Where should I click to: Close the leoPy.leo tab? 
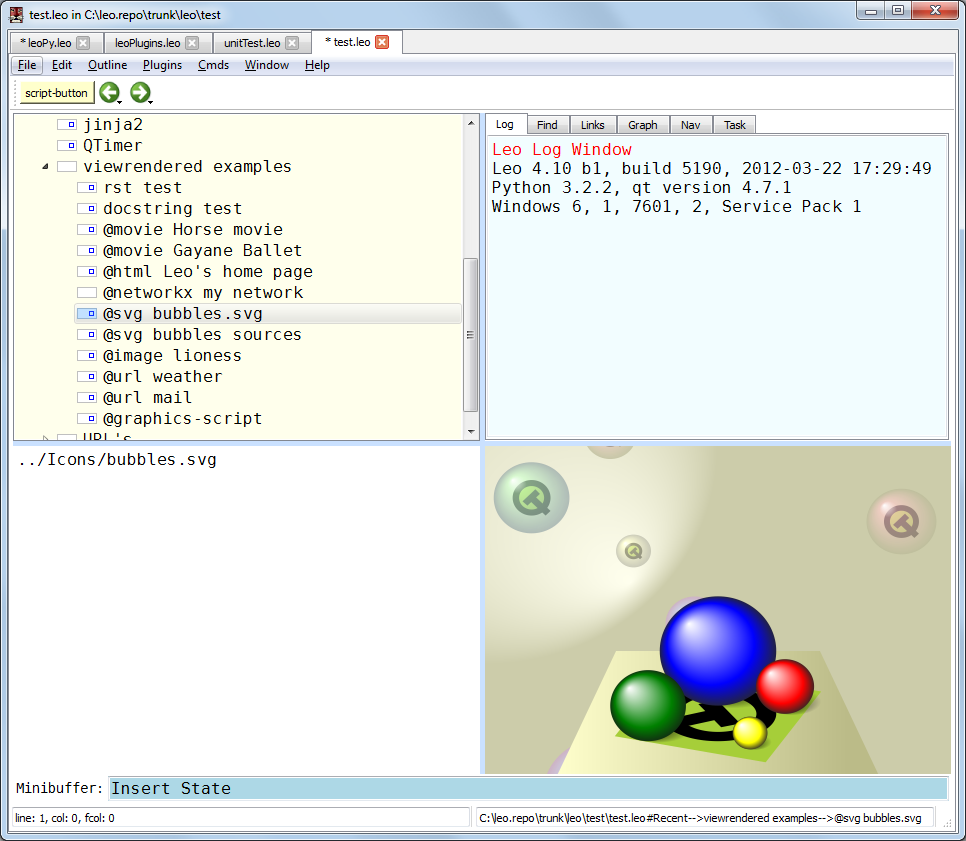click(x=83, y=43)
